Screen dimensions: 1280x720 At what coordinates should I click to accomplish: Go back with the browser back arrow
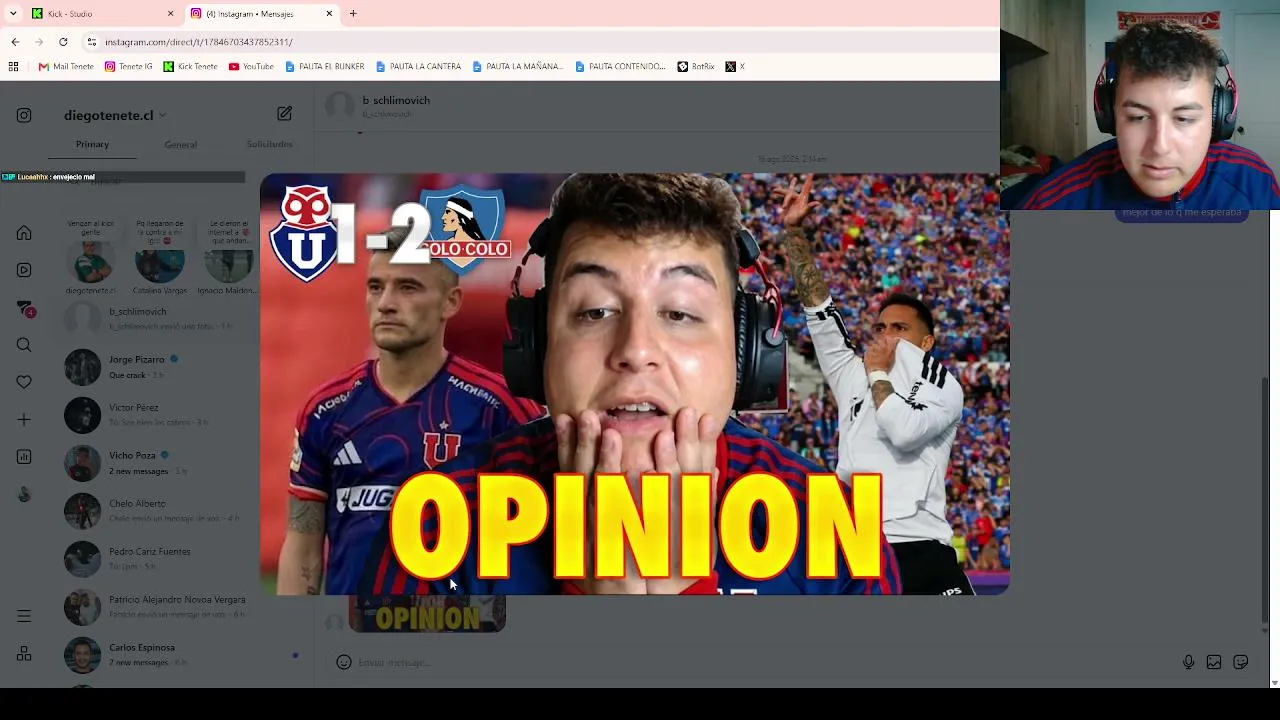point(15,42)
